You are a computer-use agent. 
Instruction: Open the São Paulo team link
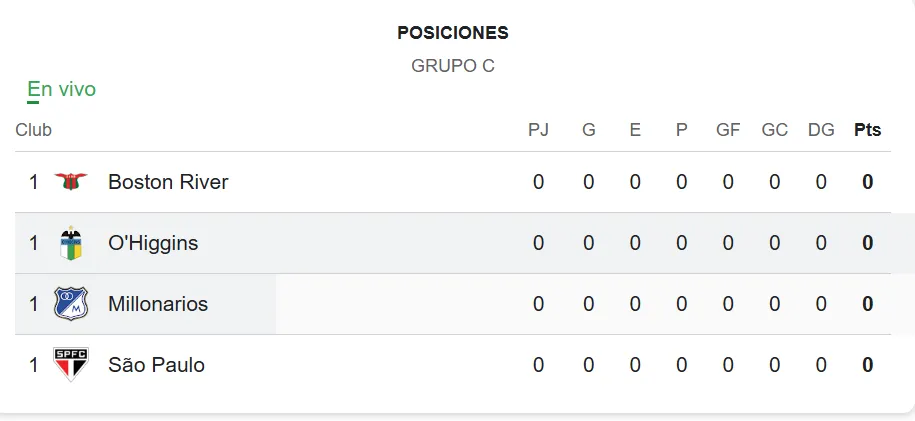click(x=156, y=365)
